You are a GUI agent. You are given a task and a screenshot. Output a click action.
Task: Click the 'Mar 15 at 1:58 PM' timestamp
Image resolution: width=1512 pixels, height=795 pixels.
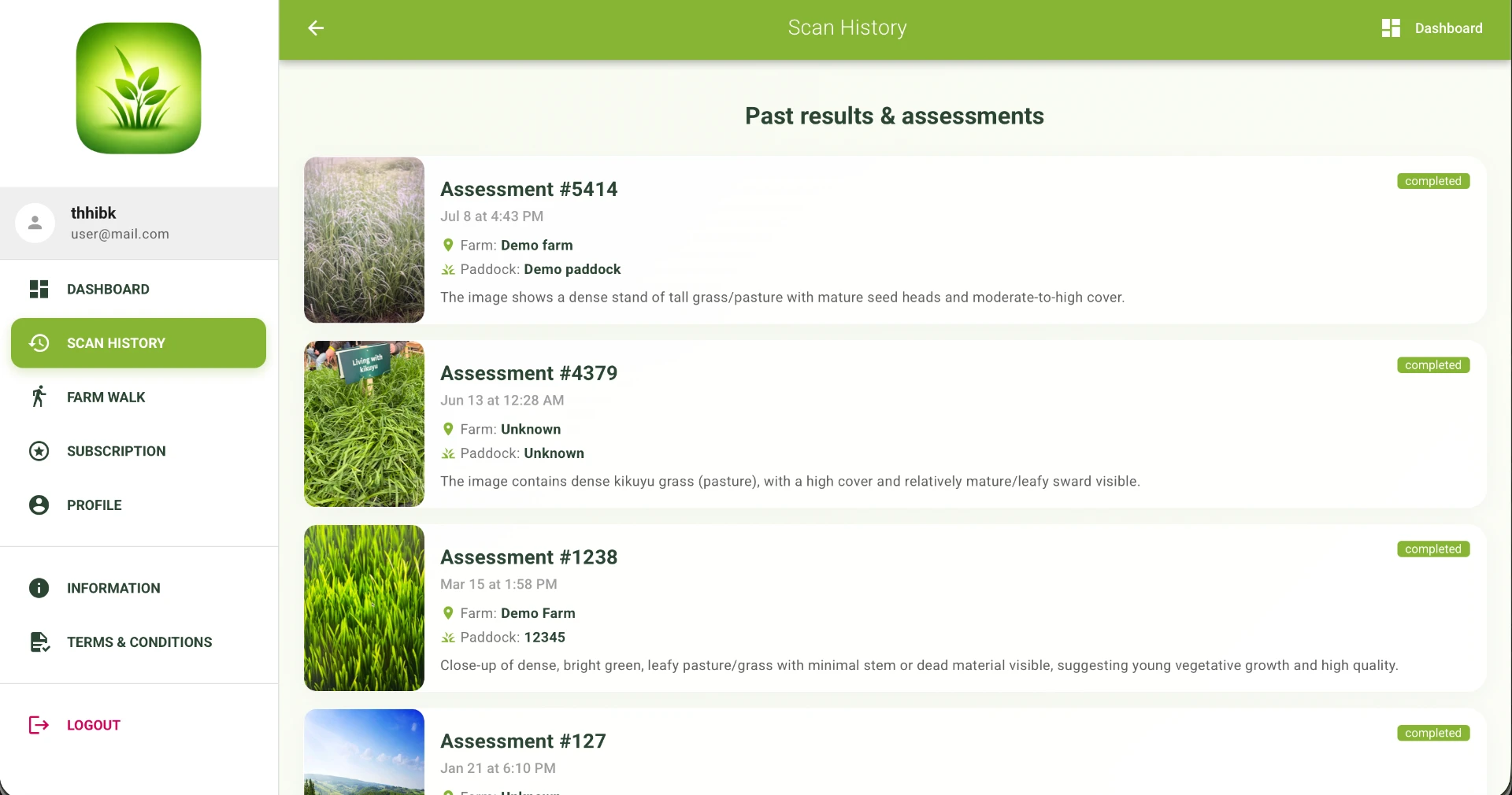click(x=498, y=585)
